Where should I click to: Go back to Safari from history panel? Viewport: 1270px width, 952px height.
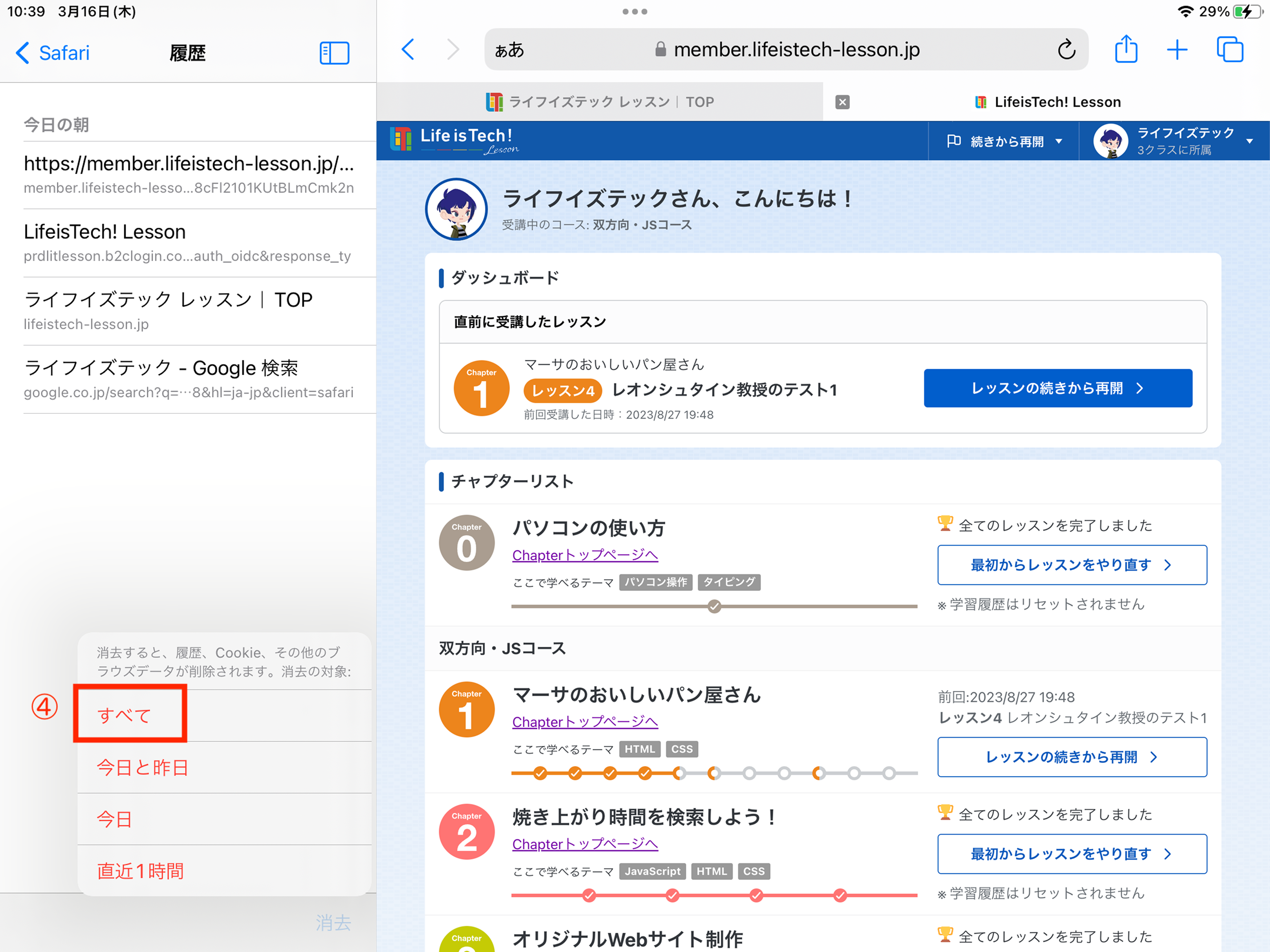coord(53,53)
